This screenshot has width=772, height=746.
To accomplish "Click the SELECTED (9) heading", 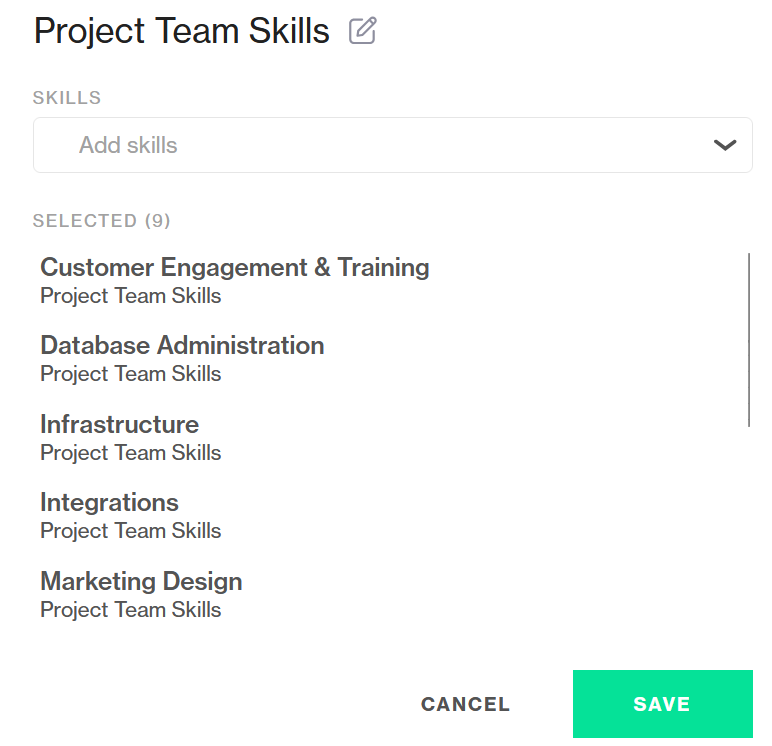I will (x=101, y=221).
